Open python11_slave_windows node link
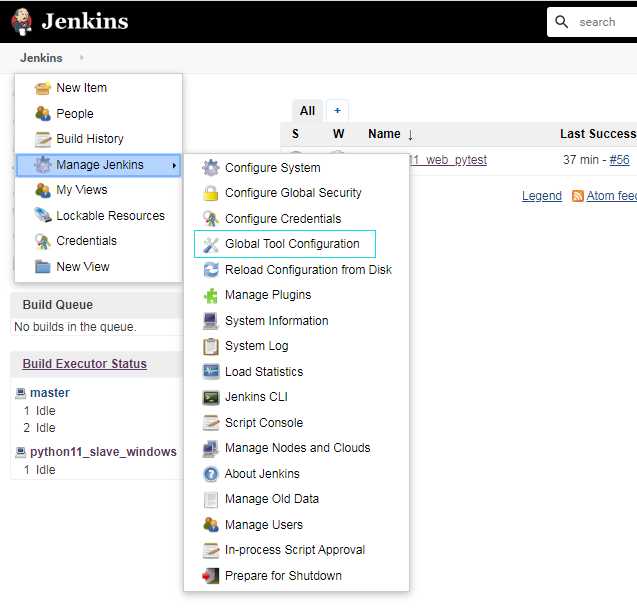 103,452
